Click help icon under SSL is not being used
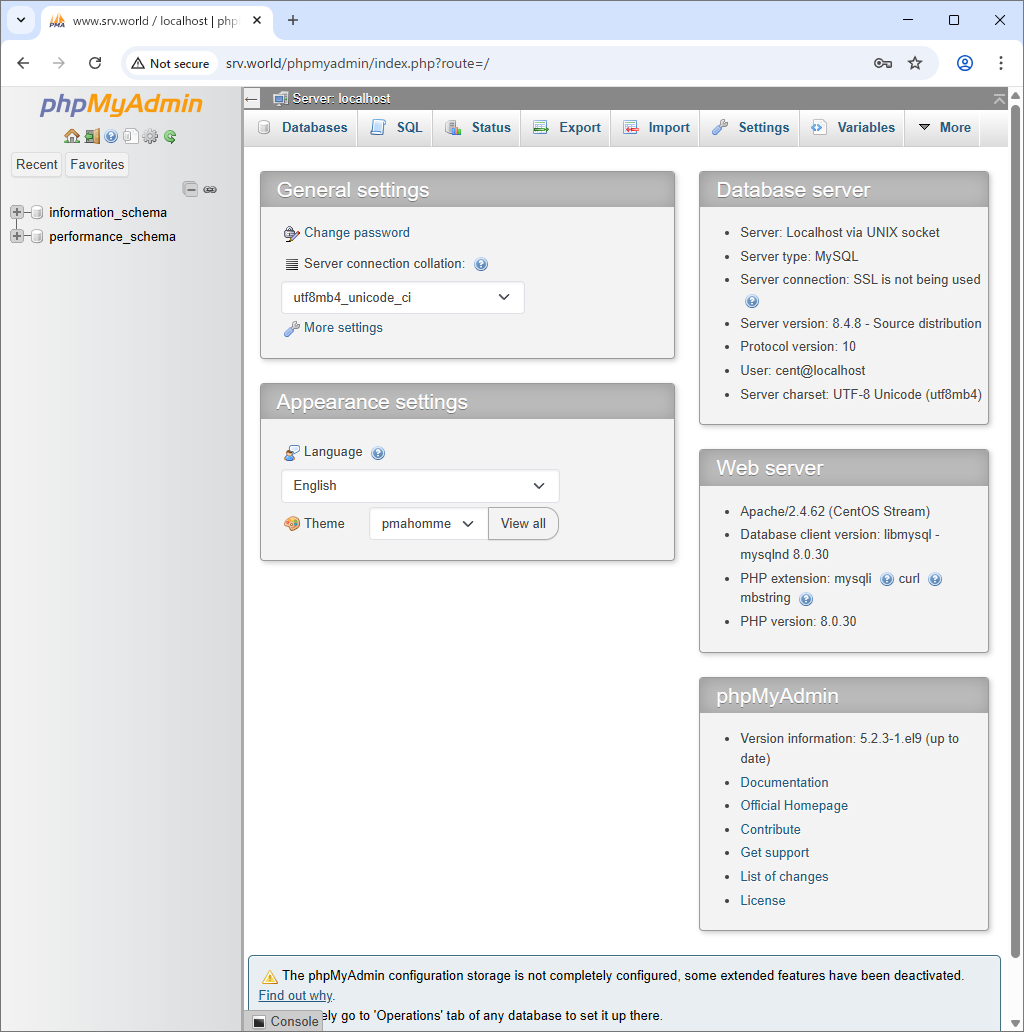This screenshot has width=1024, height=1032. 752,301
